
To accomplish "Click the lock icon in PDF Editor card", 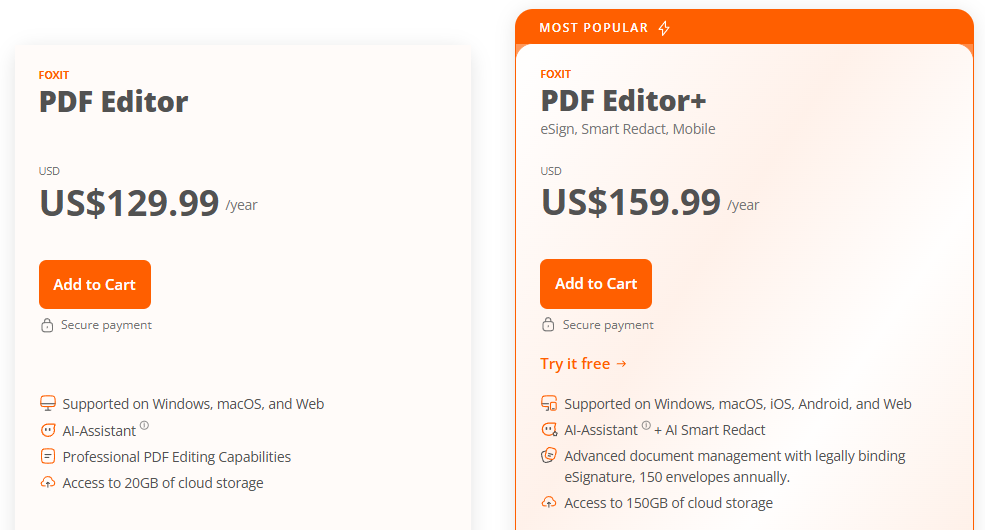I will [47, 325].
